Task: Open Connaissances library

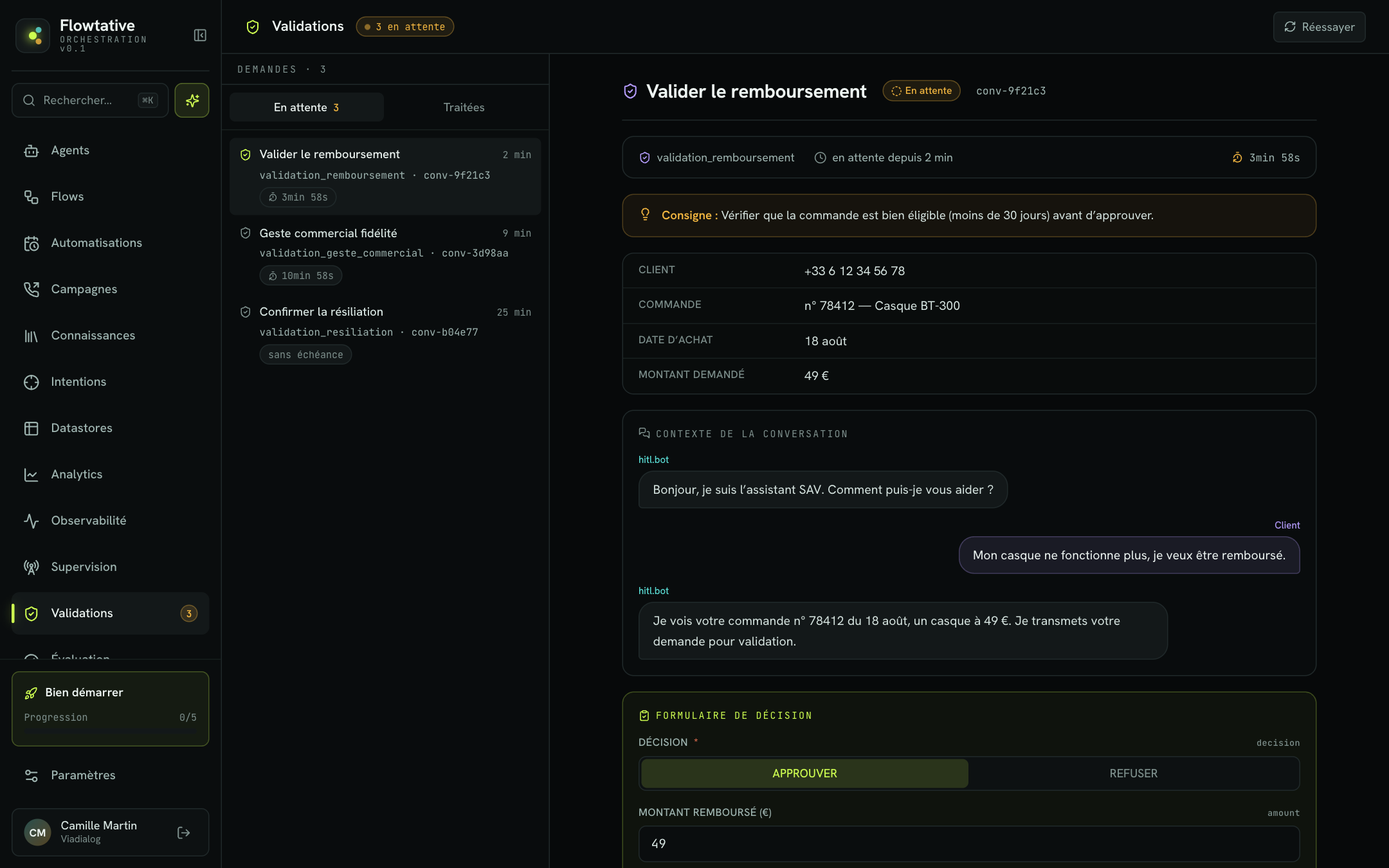Action: click(110, 336)
